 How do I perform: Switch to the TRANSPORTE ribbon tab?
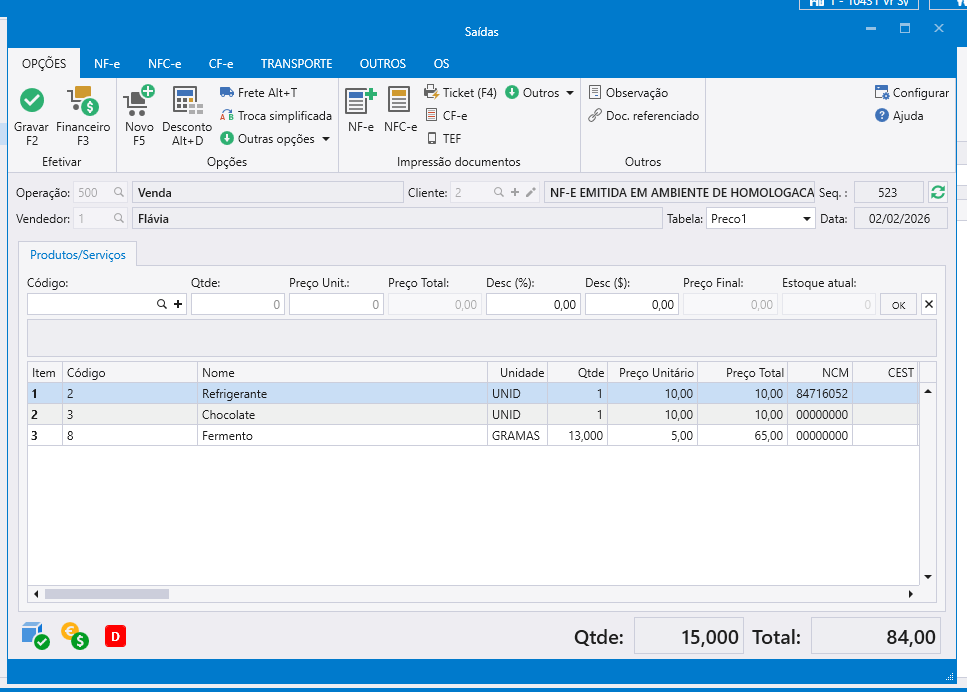click(296, 63)
